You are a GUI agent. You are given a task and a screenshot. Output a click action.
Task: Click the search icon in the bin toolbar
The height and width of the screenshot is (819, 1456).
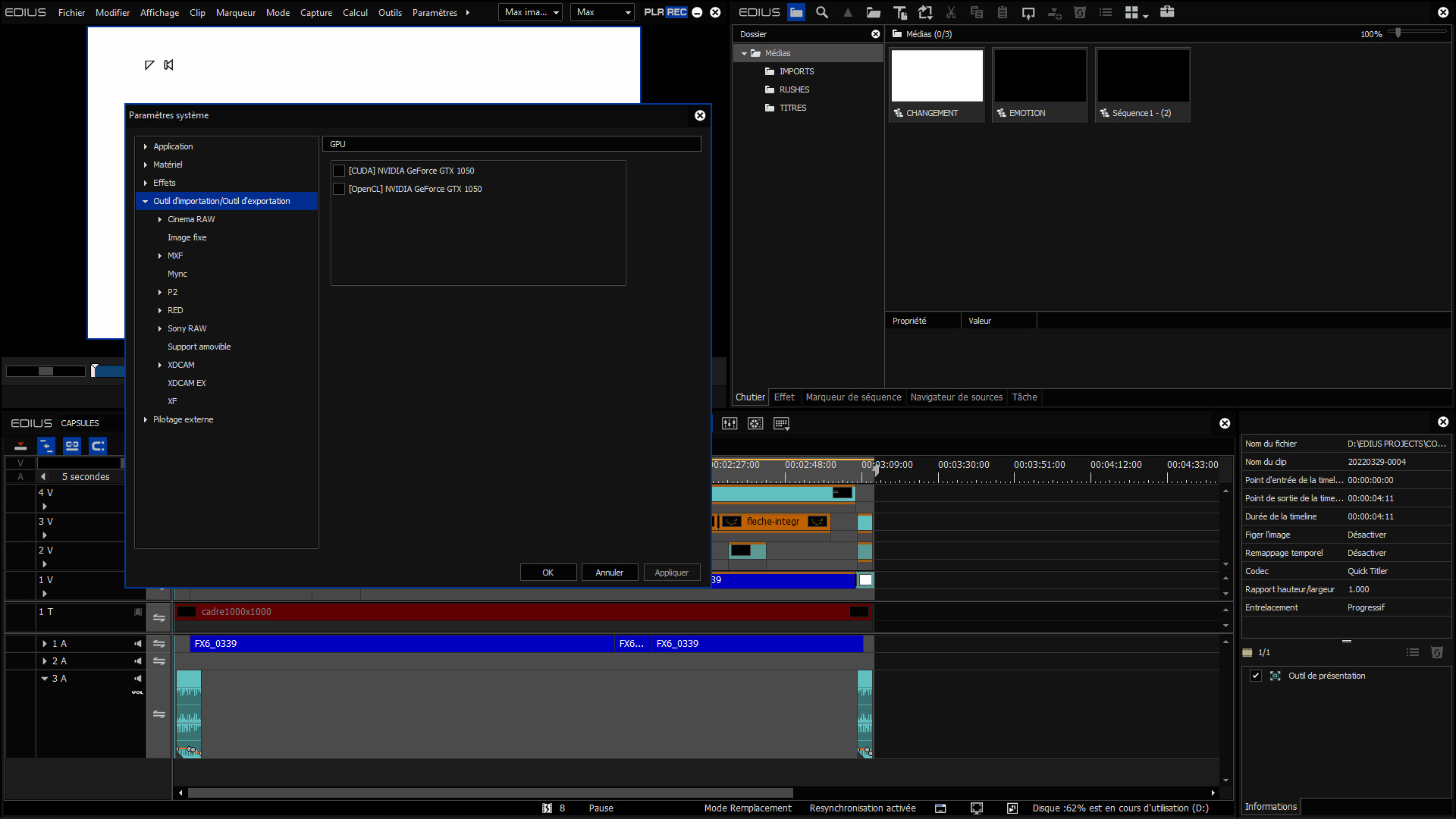click(821, 12)
